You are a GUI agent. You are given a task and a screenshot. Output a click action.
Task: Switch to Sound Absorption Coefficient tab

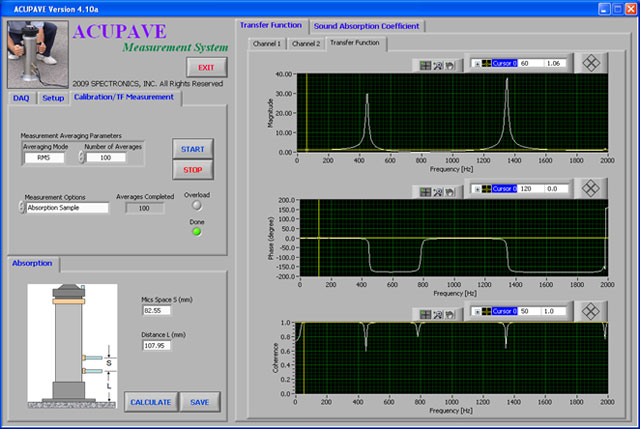click(x=367, y=26)
